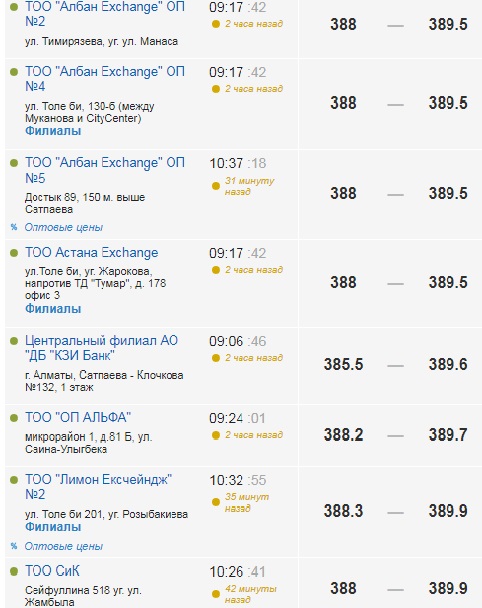The width and height of the screenshot is (482, 608).
Task: Click green status dot for ТОО Астана Exchange
Action: (x=14, y=253)
